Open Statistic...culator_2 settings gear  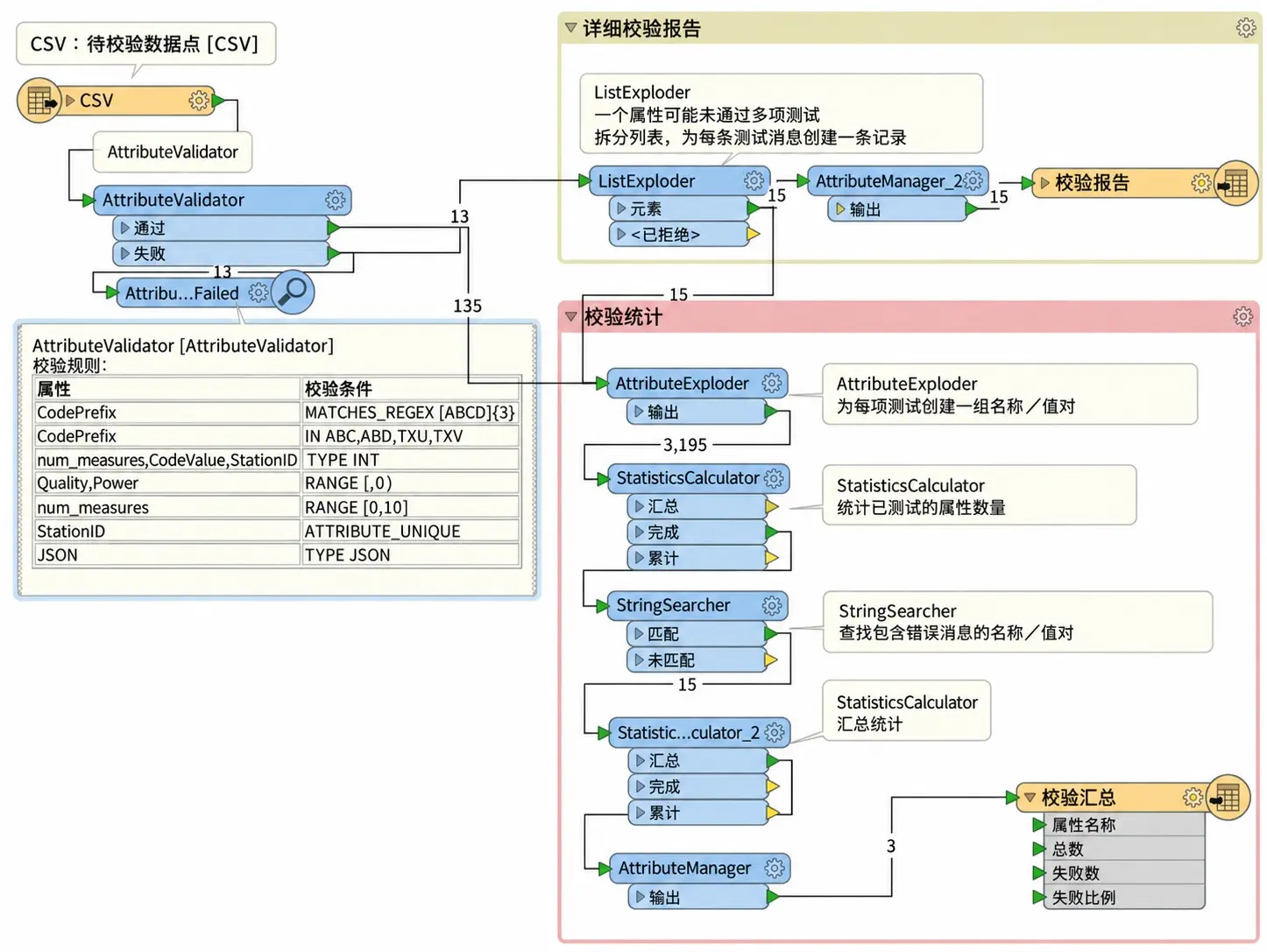click(775, 732)
